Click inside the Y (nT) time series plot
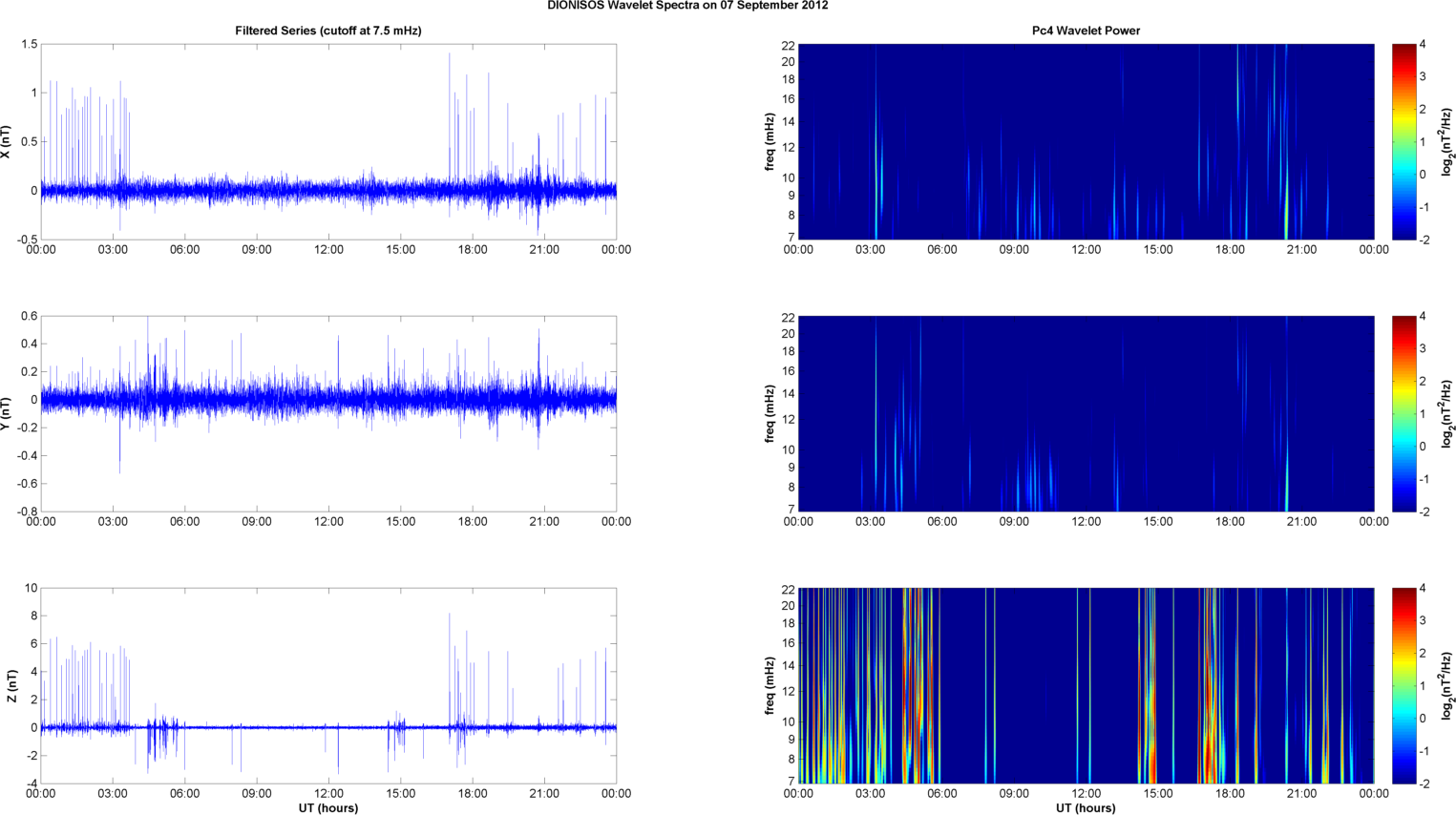1456x815 pixels. click(x=327, y=413)
